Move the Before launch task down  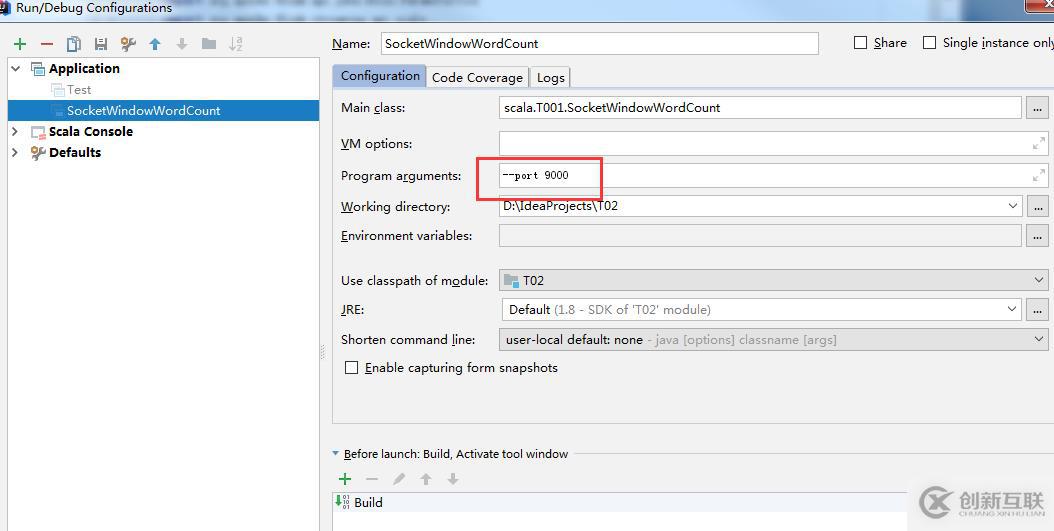coord(452,479)
